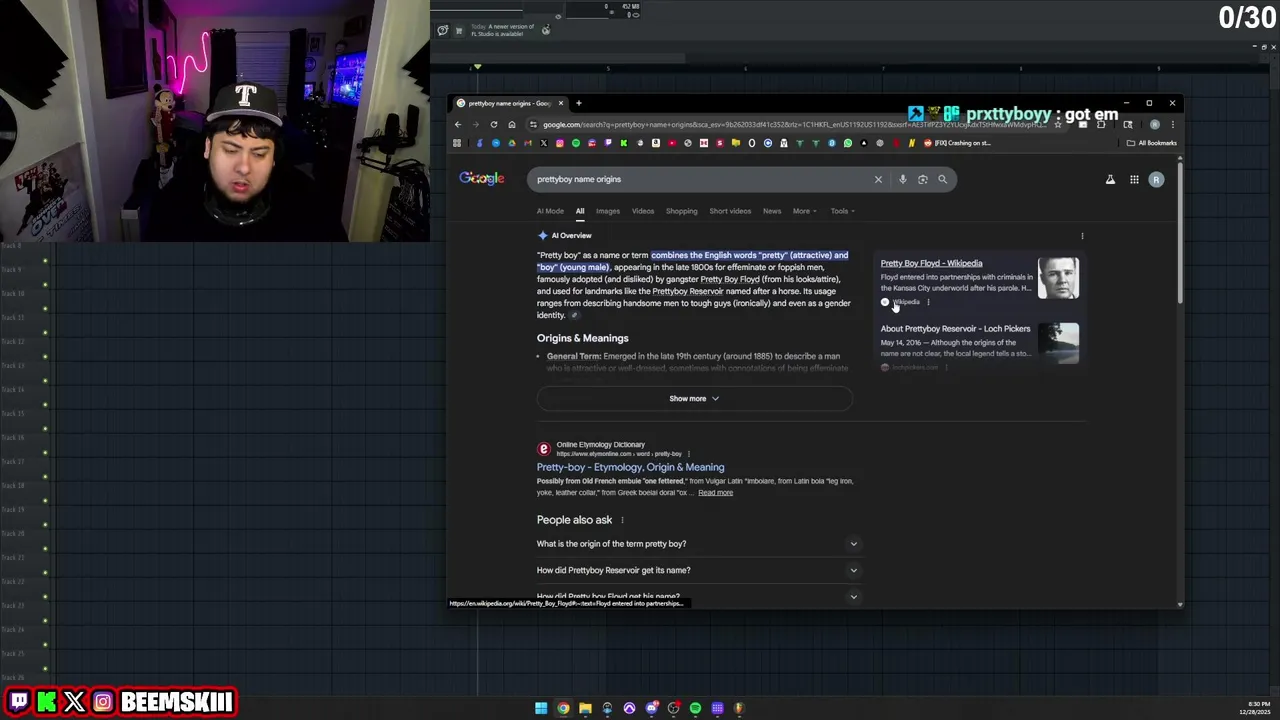
Task: Open Spotify from the taskbar
Action: [x=695, y=708]
